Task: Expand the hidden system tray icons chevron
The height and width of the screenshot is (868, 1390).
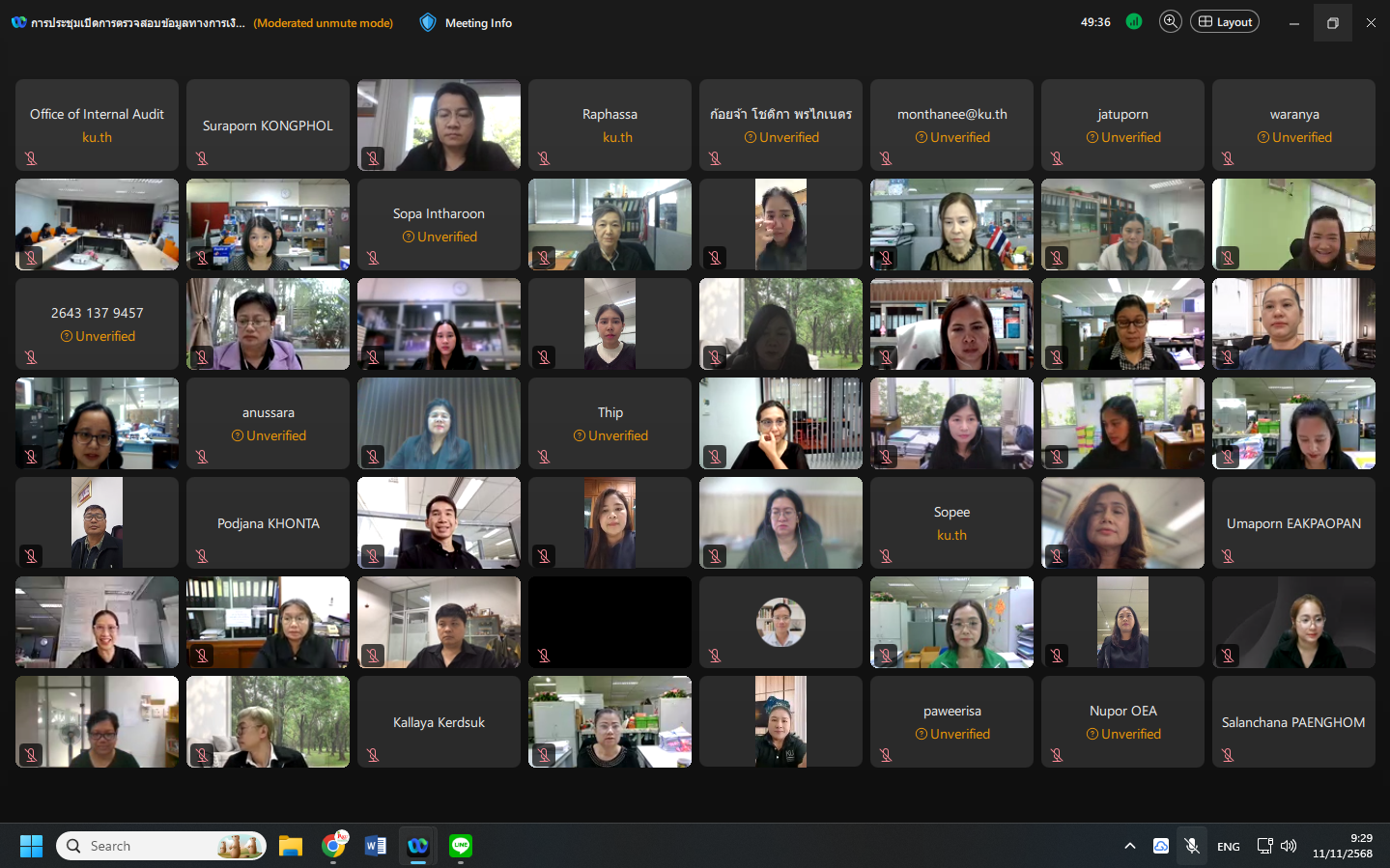Action: click(x=1129, y=846)
